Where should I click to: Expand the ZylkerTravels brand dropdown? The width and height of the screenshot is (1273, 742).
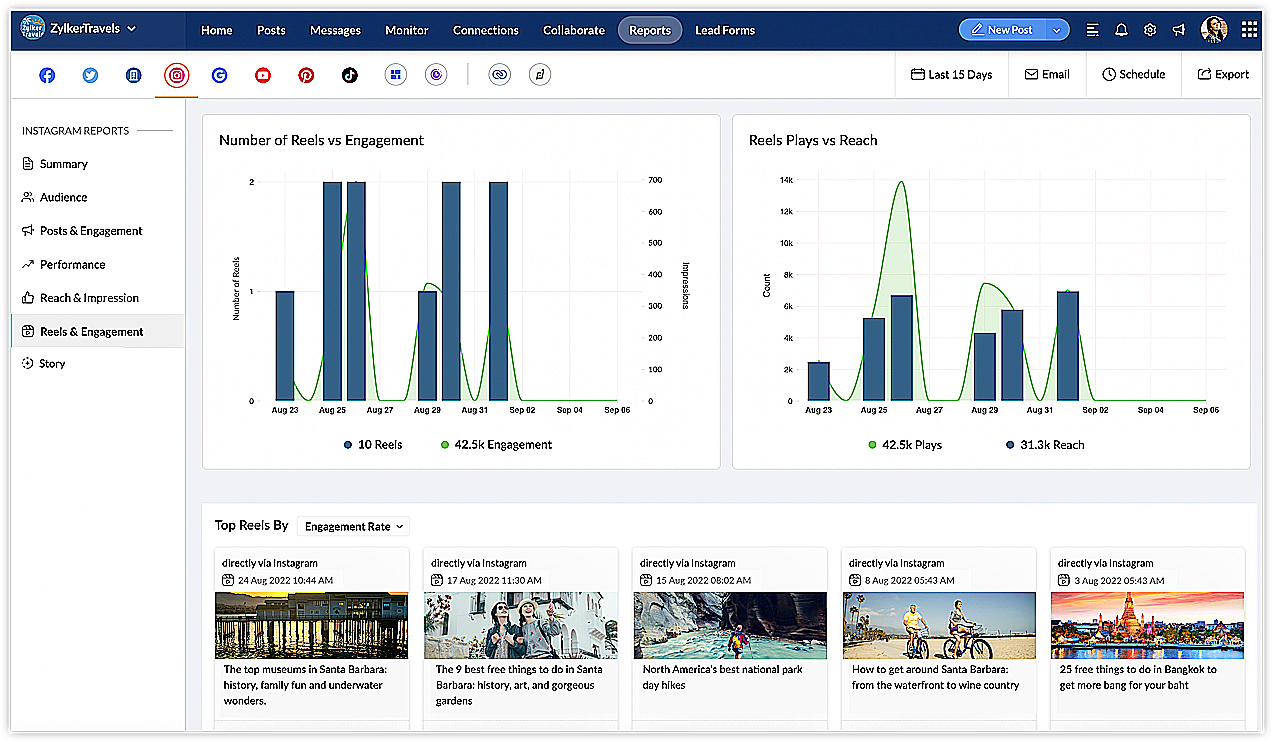click(132, 29)
